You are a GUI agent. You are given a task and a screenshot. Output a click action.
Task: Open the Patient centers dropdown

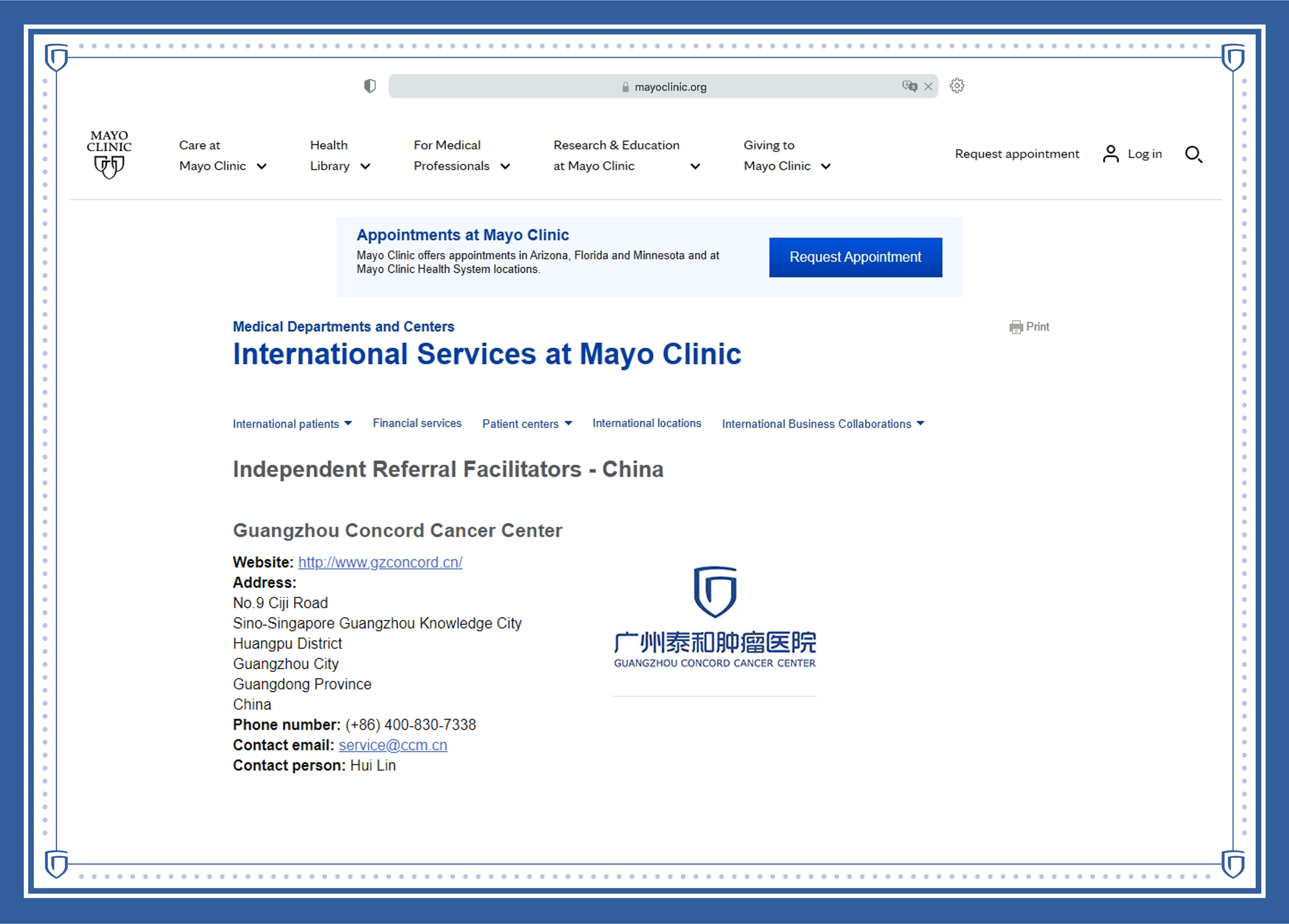tap(527, 424)
